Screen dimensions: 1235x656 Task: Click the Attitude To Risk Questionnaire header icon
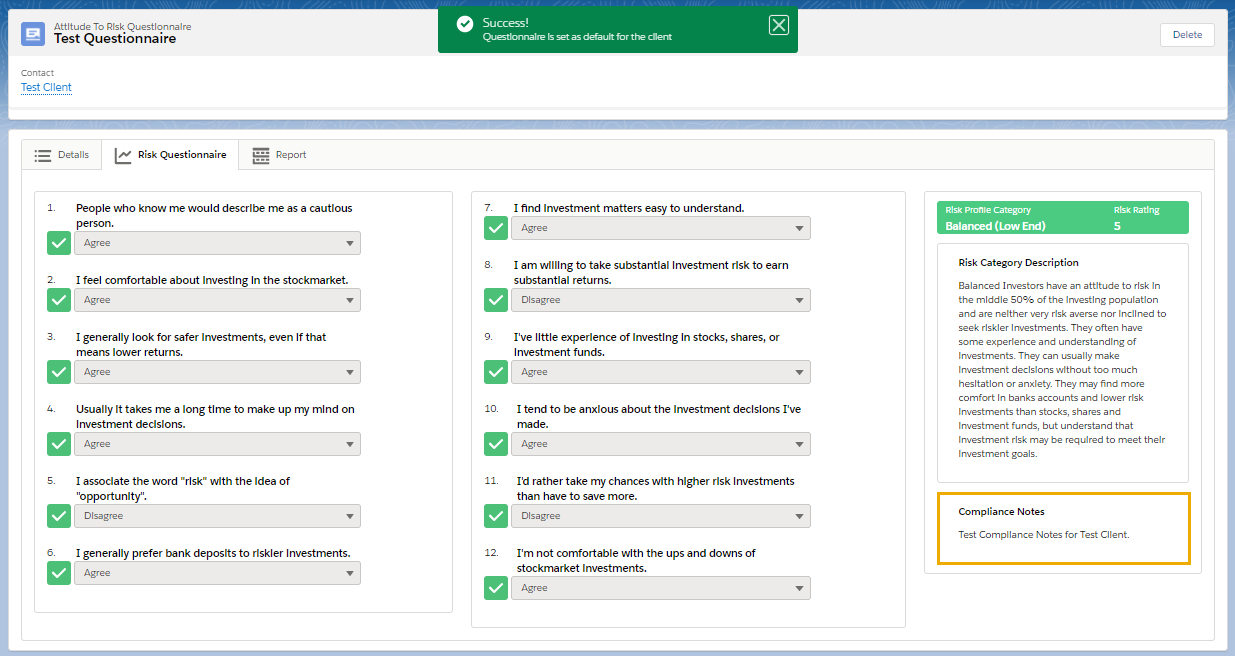[33, 34]
